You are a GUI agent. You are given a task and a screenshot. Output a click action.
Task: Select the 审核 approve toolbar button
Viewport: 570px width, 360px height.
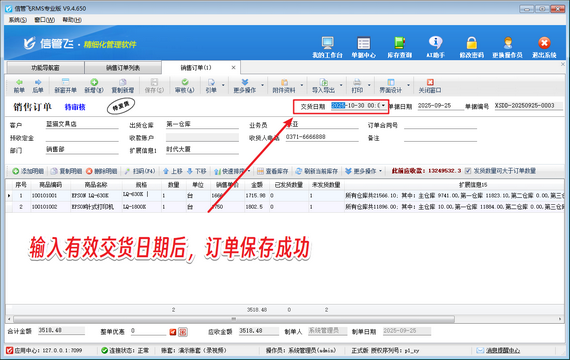pos(185,86)
